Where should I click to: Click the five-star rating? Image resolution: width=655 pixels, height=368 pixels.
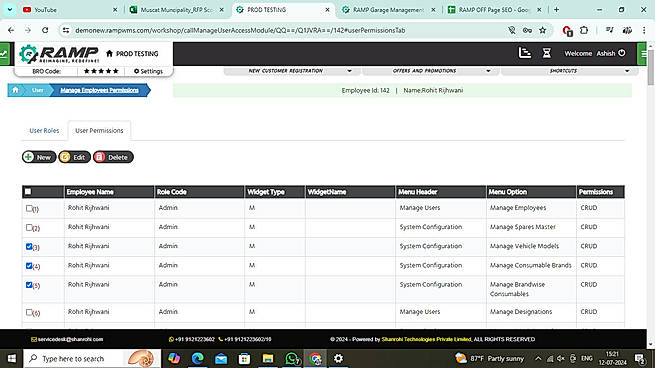tap(101, 71)
